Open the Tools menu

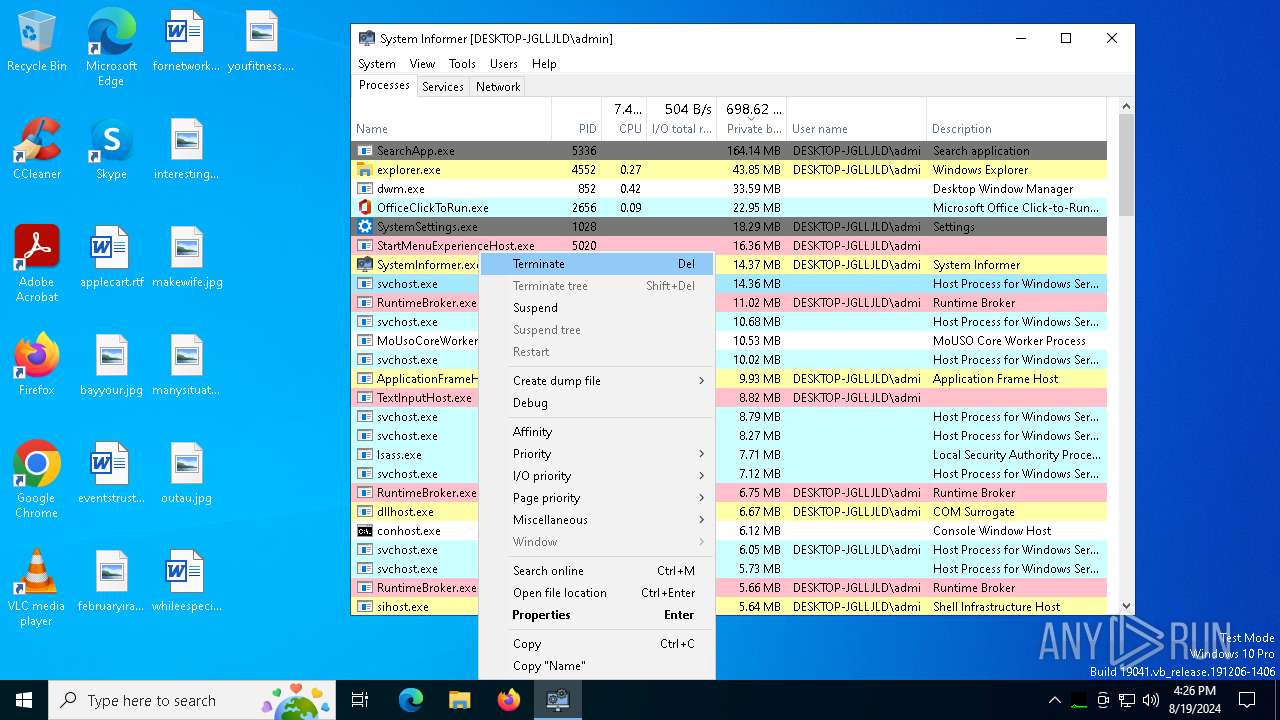pyautogui.click(x=462, y=64)
